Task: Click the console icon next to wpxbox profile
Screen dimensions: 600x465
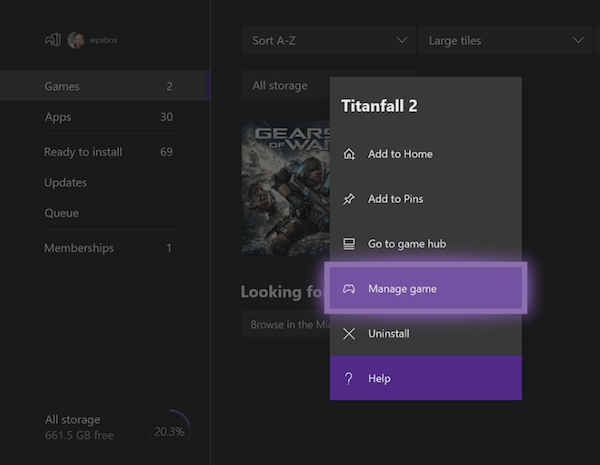Action: [53, 40]
